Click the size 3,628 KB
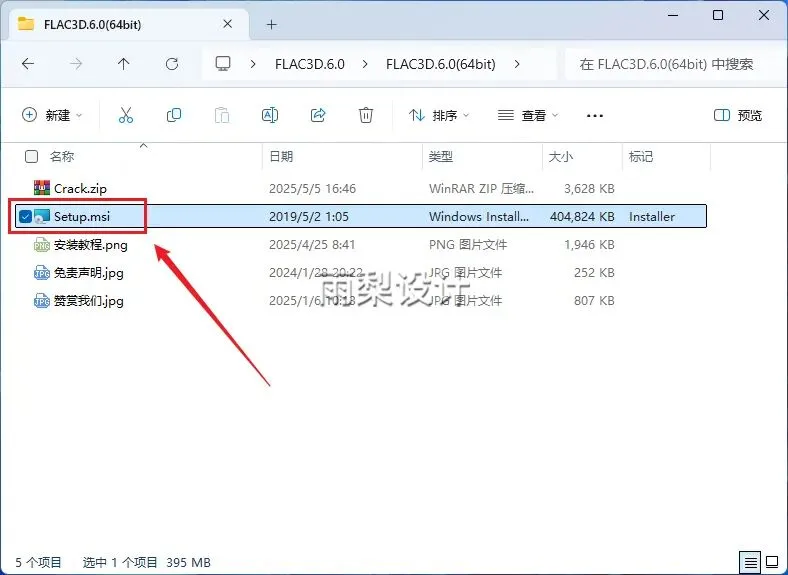Viewport: 788px width, 575px height. tap(589, 188)
